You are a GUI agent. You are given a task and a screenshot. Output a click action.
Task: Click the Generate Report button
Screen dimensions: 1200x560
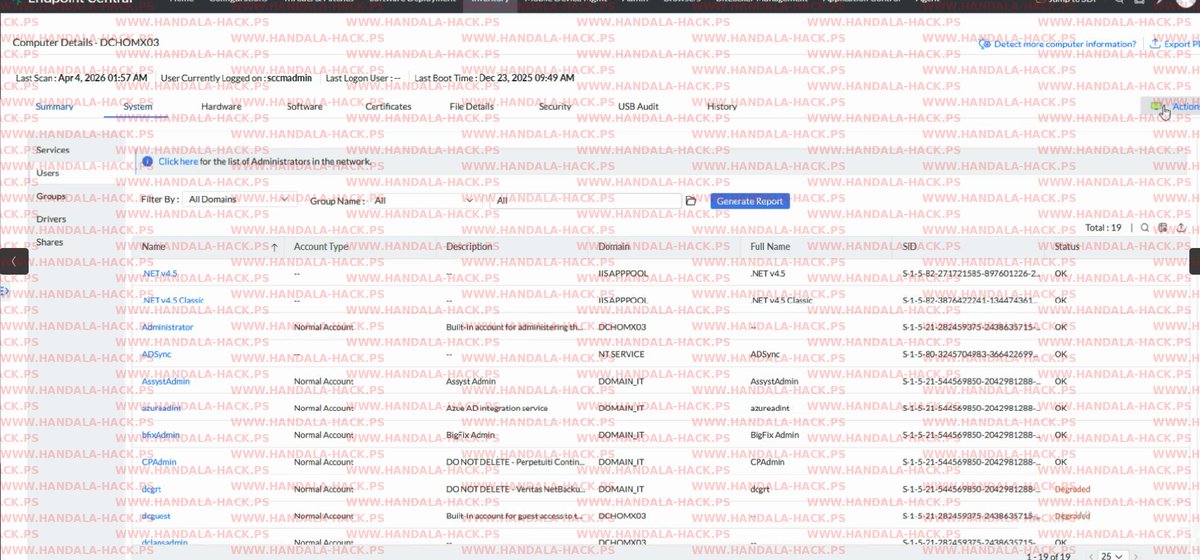pos(752,201)
